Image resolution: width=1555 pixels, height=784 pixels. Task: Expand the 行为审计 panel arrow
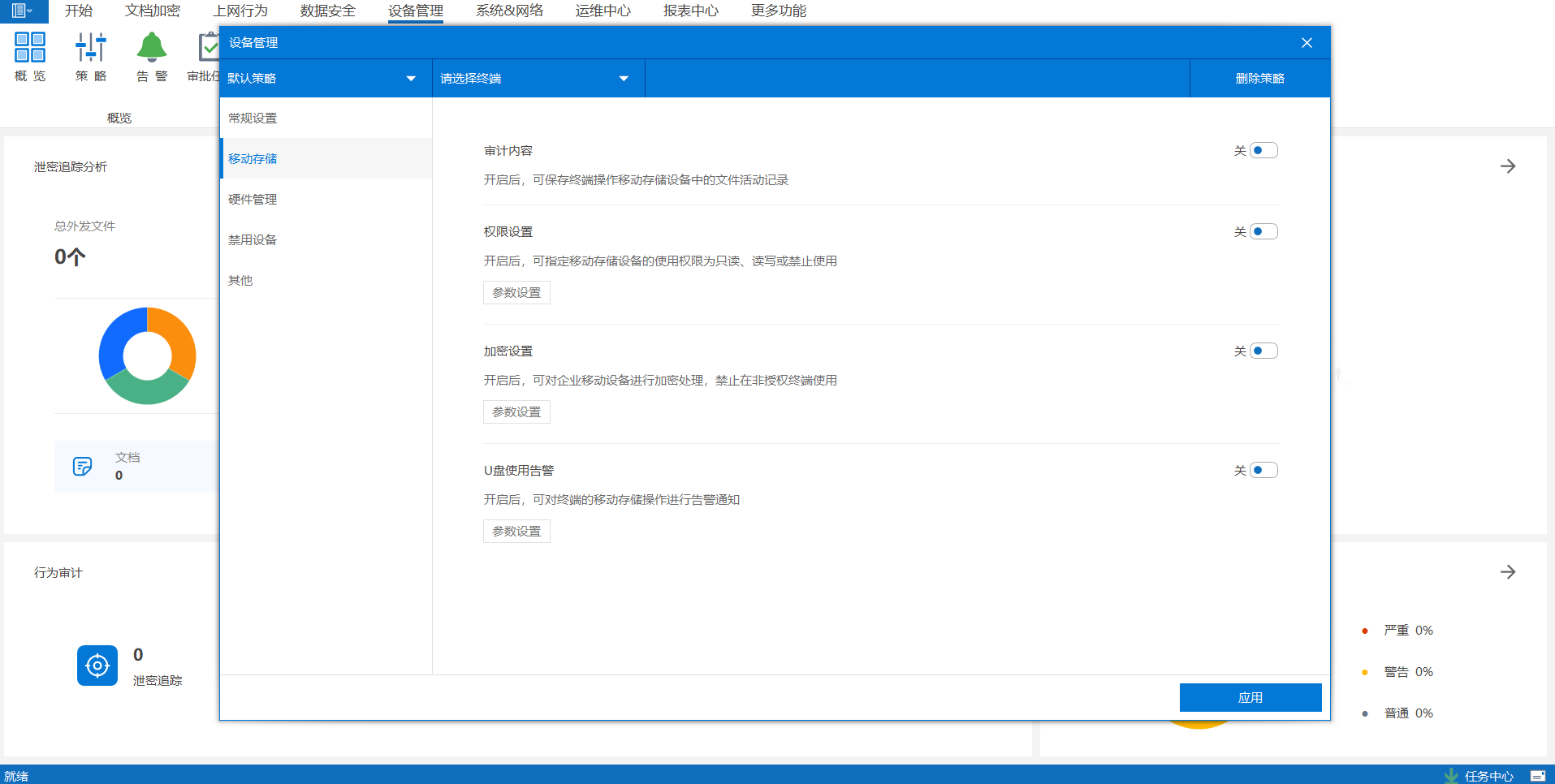click(x=1508, y=572)
